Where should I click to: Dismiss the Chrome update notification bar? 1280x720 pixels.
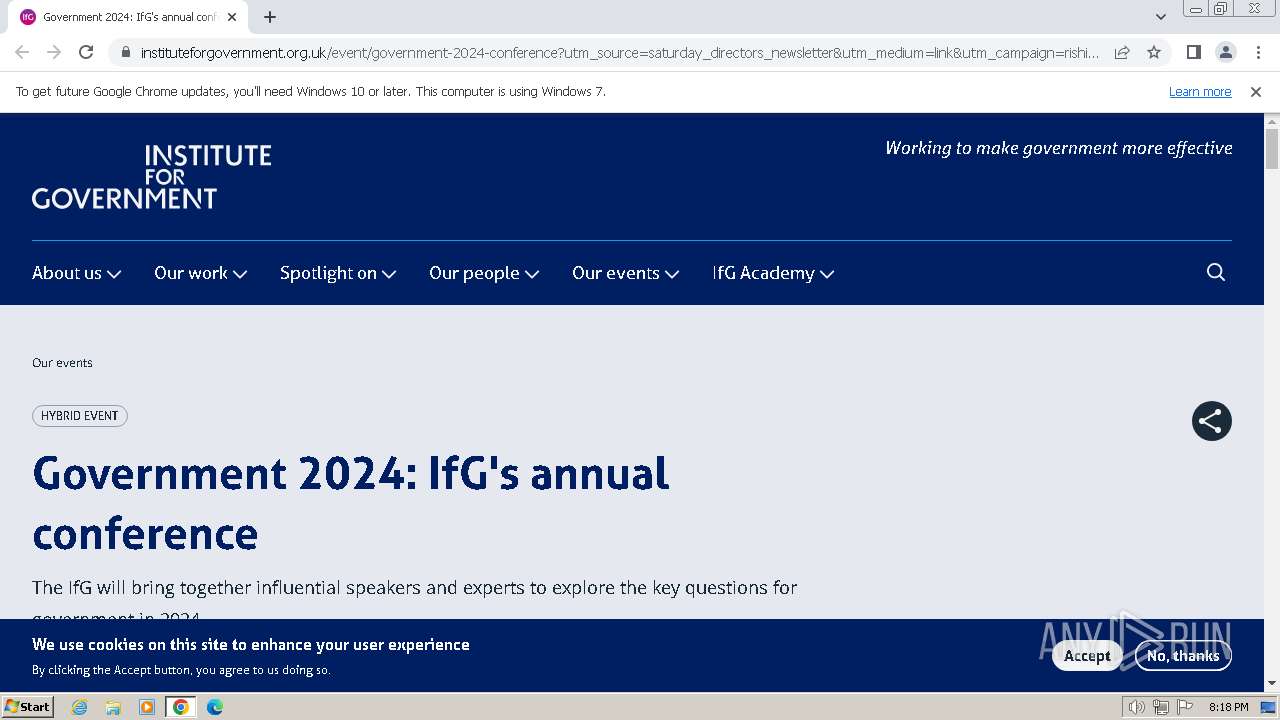point(1256,92)
